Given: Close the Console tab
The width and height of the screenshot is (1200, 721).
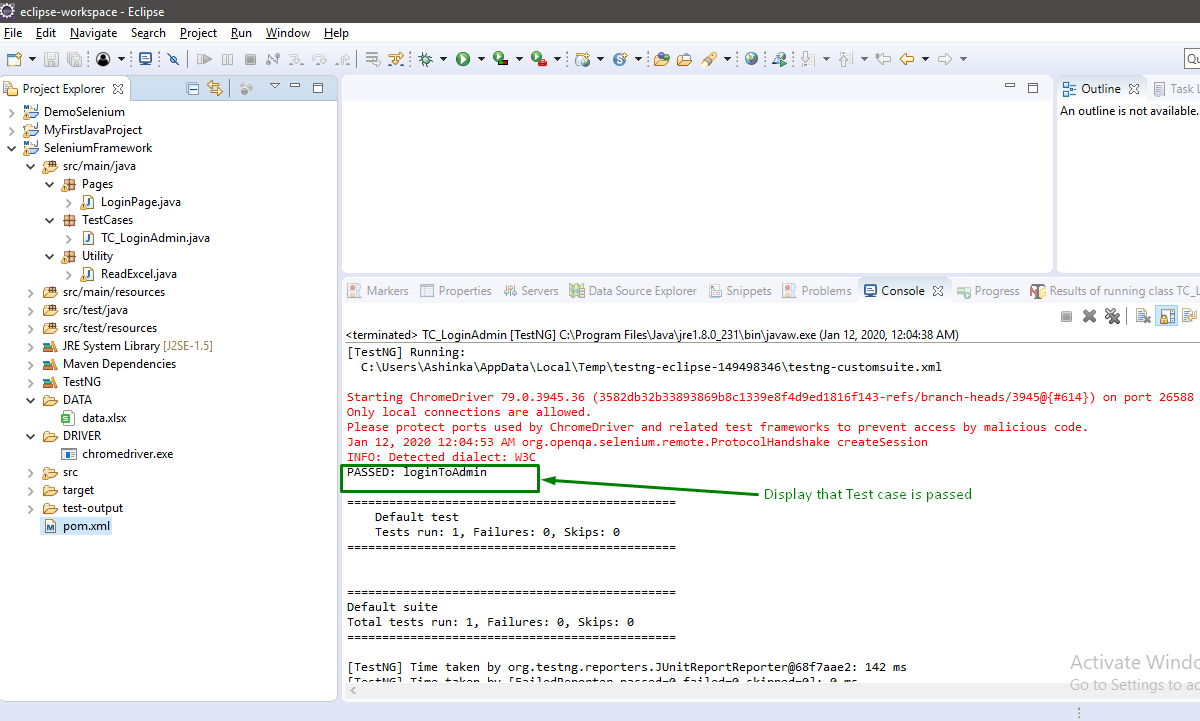Looking at the screenshot, I should tap(938, 291).
